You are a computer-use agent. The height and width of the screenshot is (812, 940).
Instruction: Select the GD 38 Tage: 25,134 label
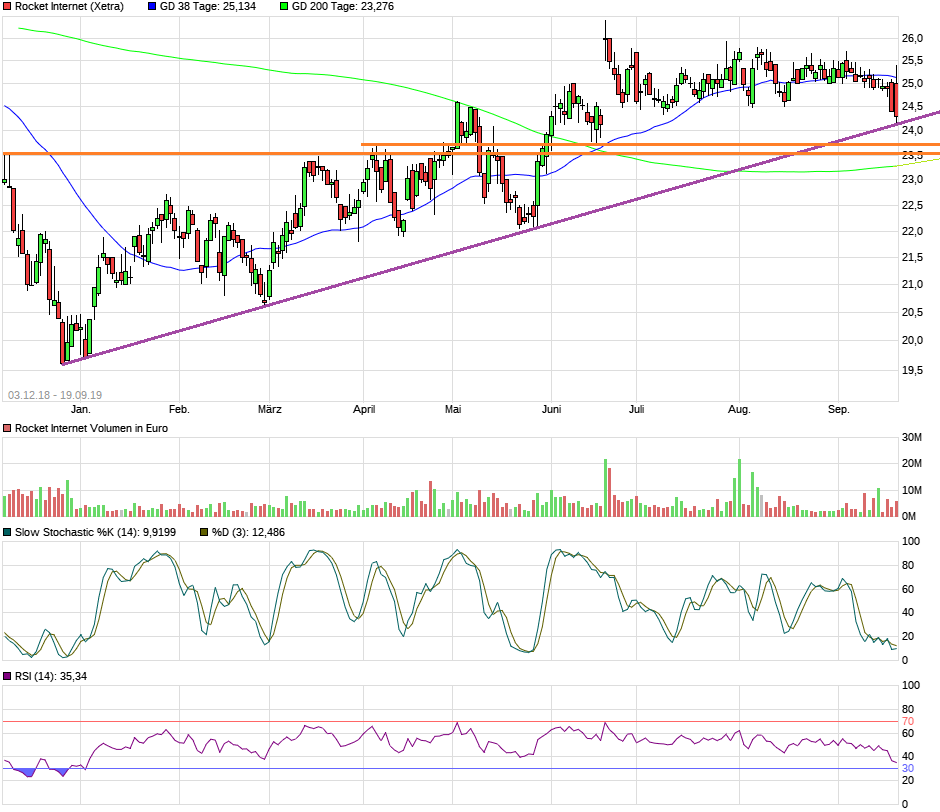click(x=207, y=7)
